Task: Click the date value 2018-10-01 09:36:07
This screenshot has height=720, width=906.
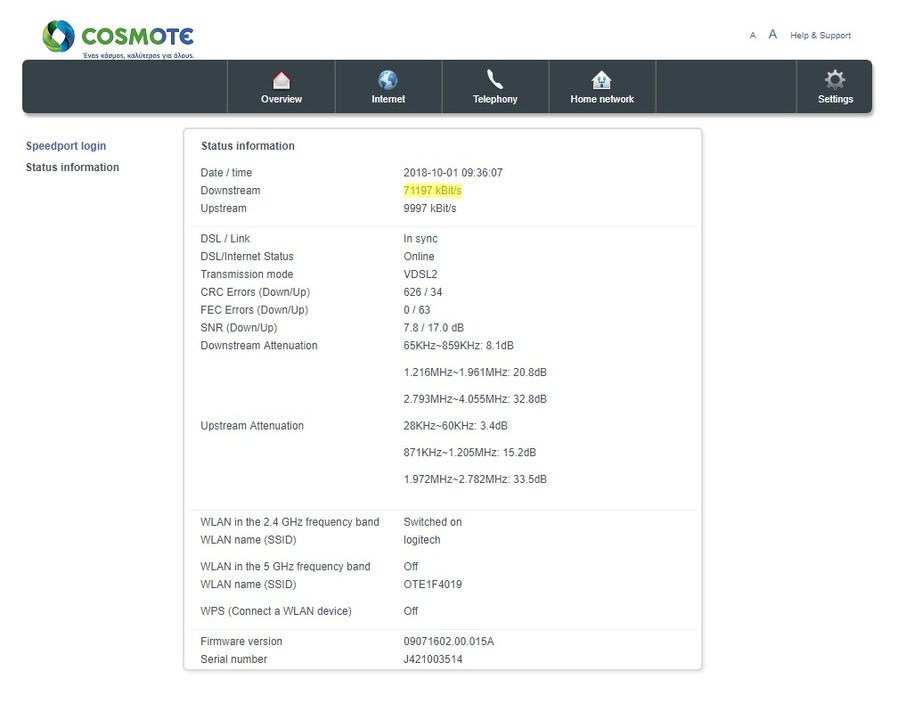Action: click(453, 172)
